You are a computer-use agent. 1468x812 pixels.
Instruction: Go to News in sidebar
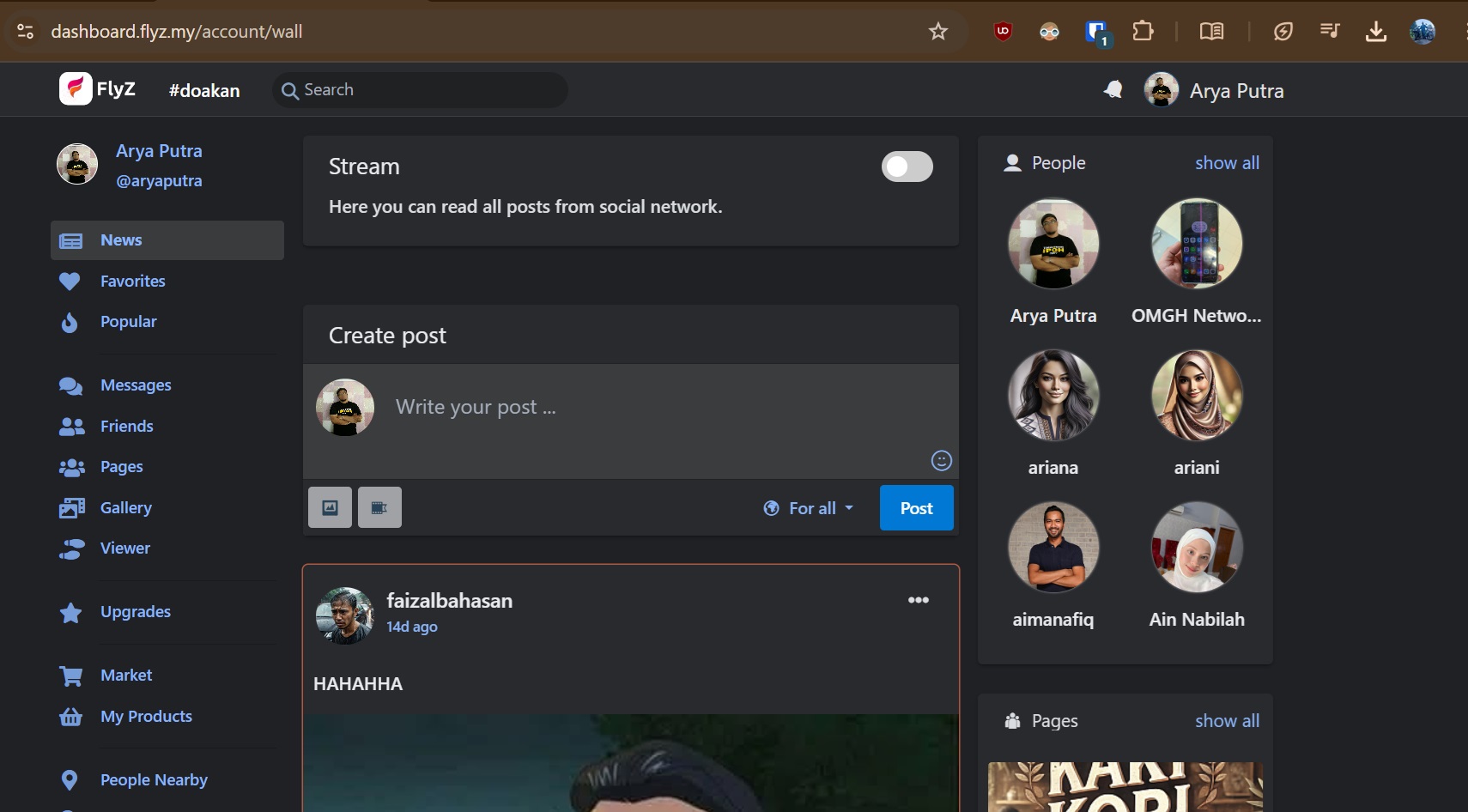[167, 240]
